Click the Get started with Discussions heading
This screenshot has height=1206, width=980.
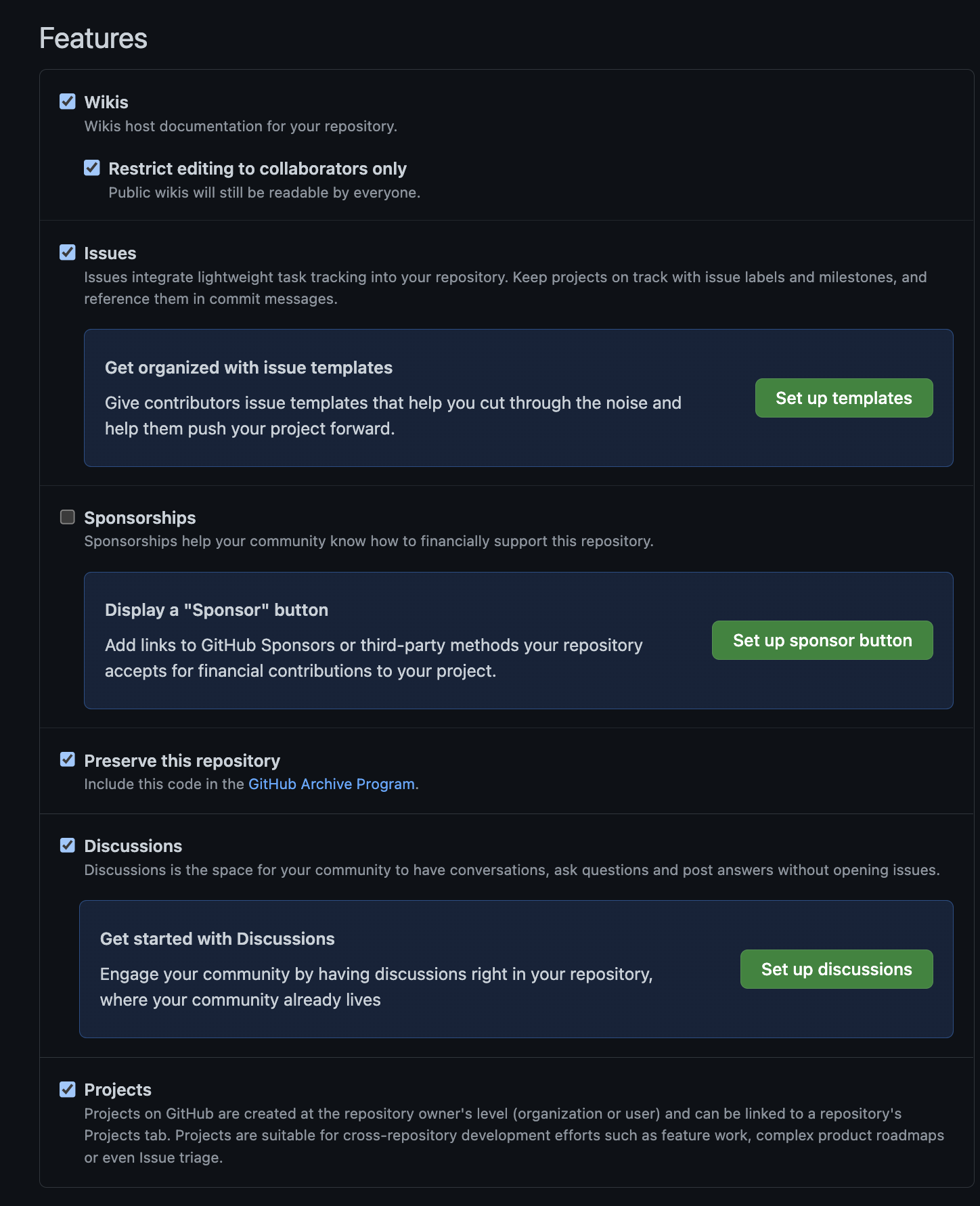[x=217, y=939]
